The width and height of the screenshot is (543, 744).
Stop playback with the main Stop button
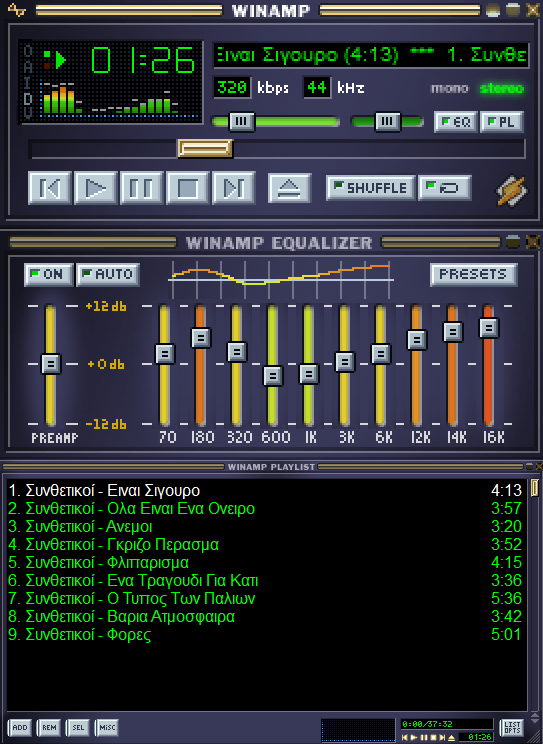187,188
